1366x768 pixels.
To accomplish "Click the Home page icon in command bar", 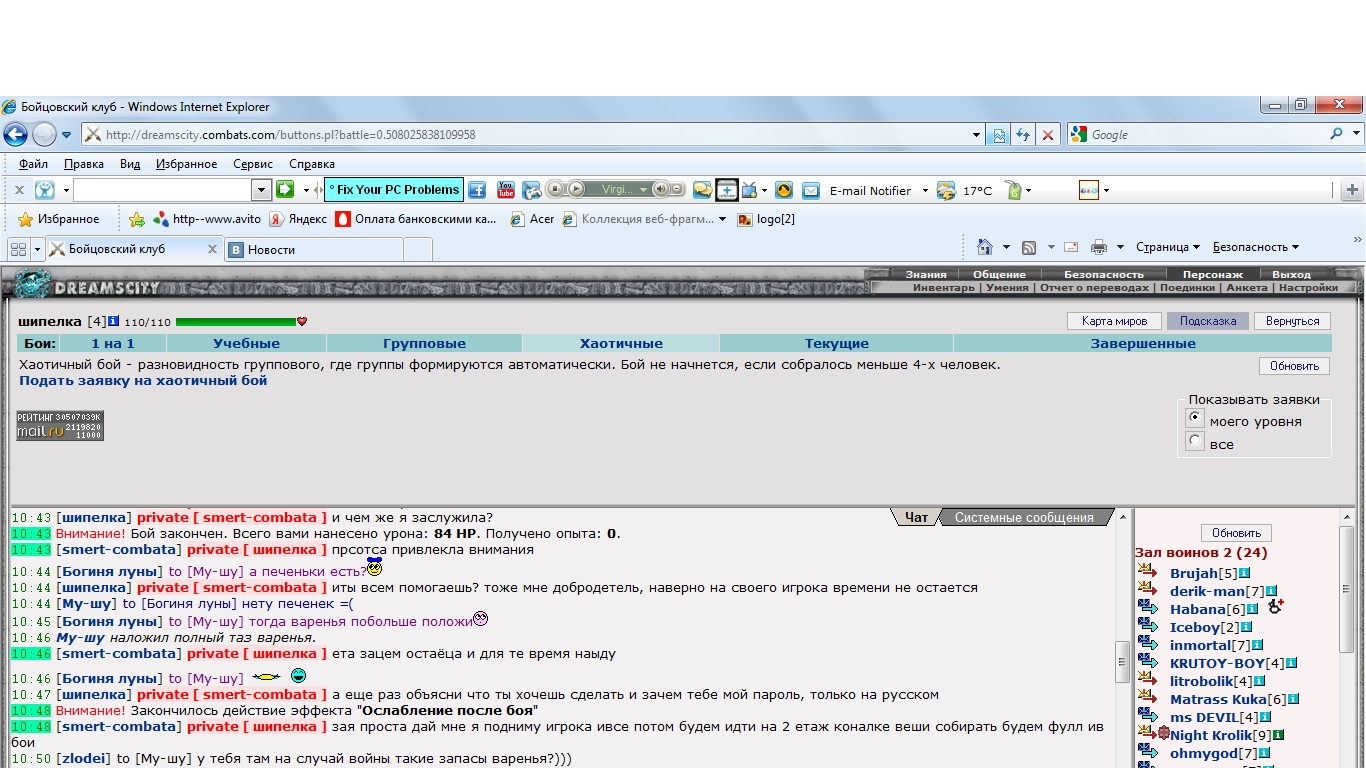I will click(985, 247).
